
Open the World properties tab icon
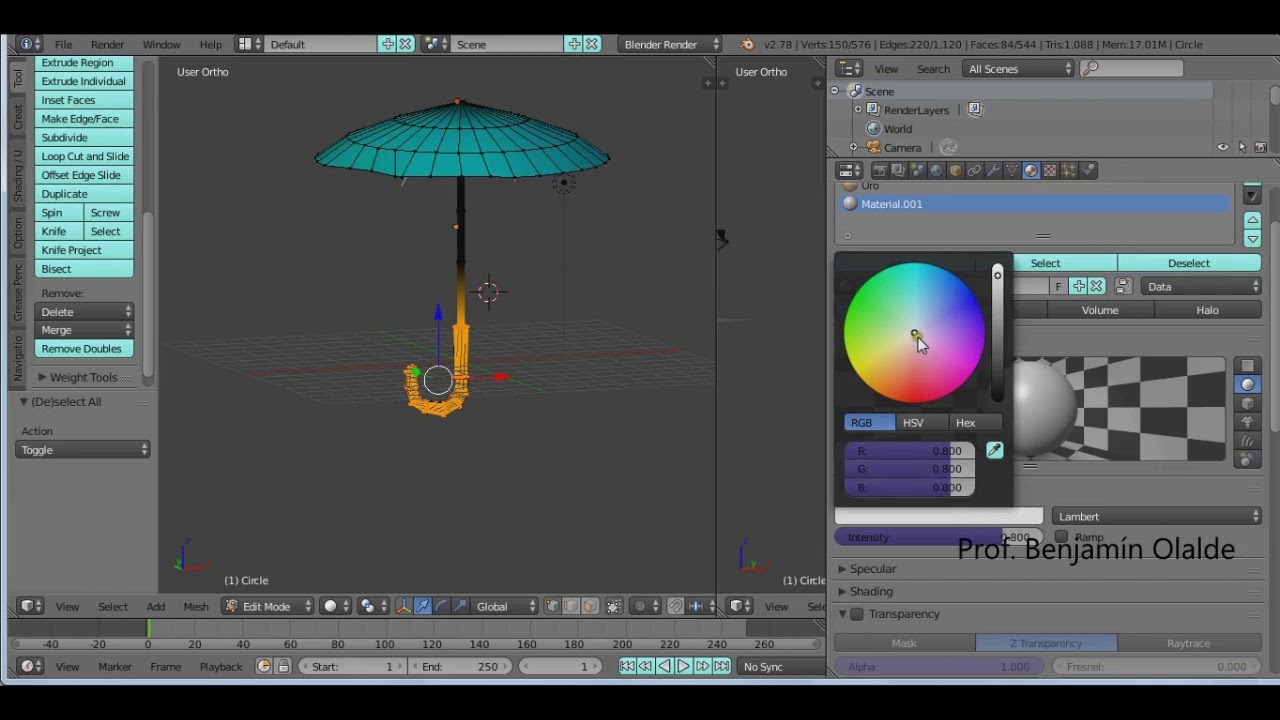936,171
